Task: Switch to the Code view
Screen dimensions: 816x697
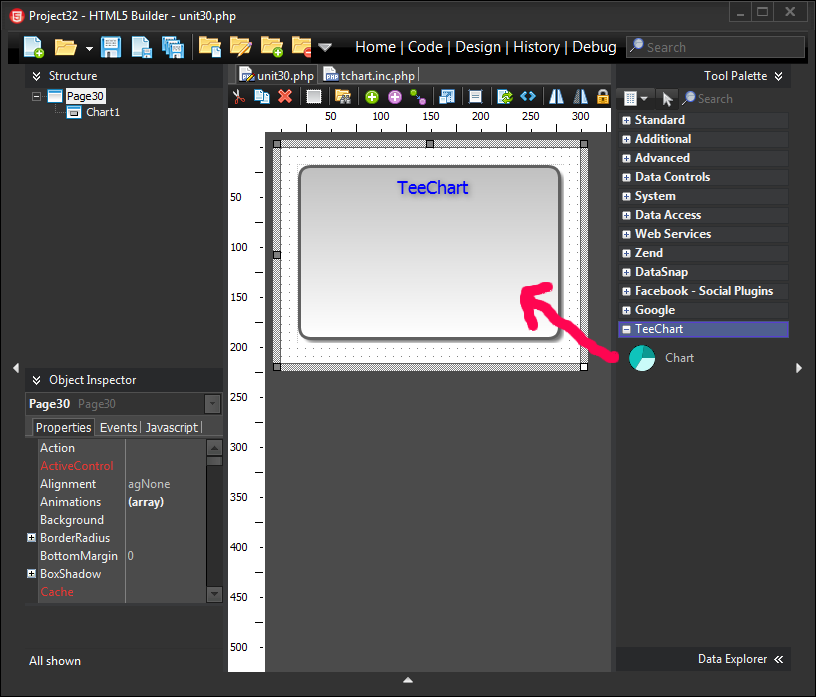Action: (x=425, y=47)
